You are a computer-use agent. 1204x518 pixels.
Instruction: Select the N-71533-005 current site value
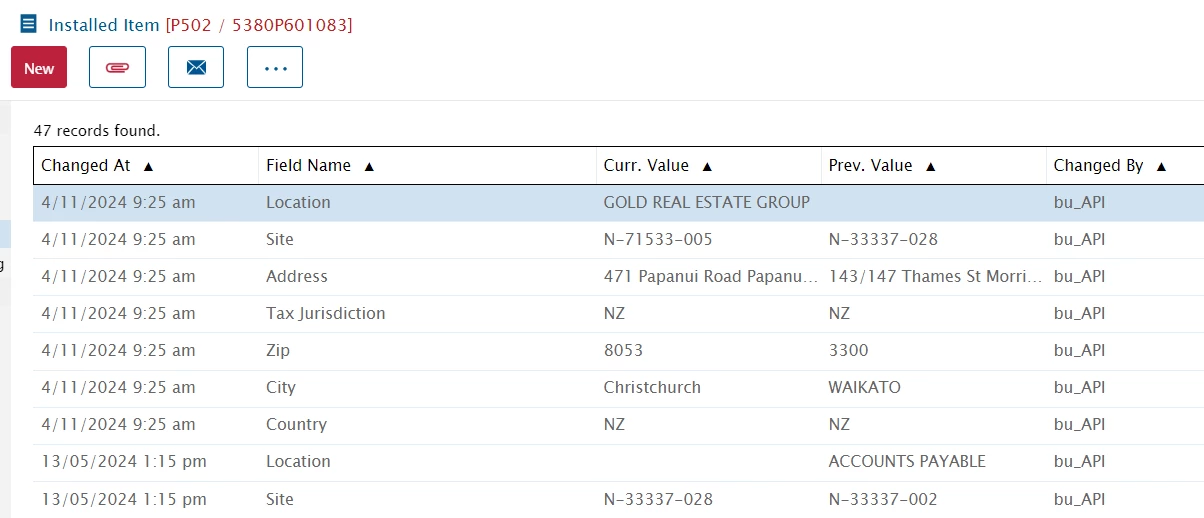tap(658, 239)
